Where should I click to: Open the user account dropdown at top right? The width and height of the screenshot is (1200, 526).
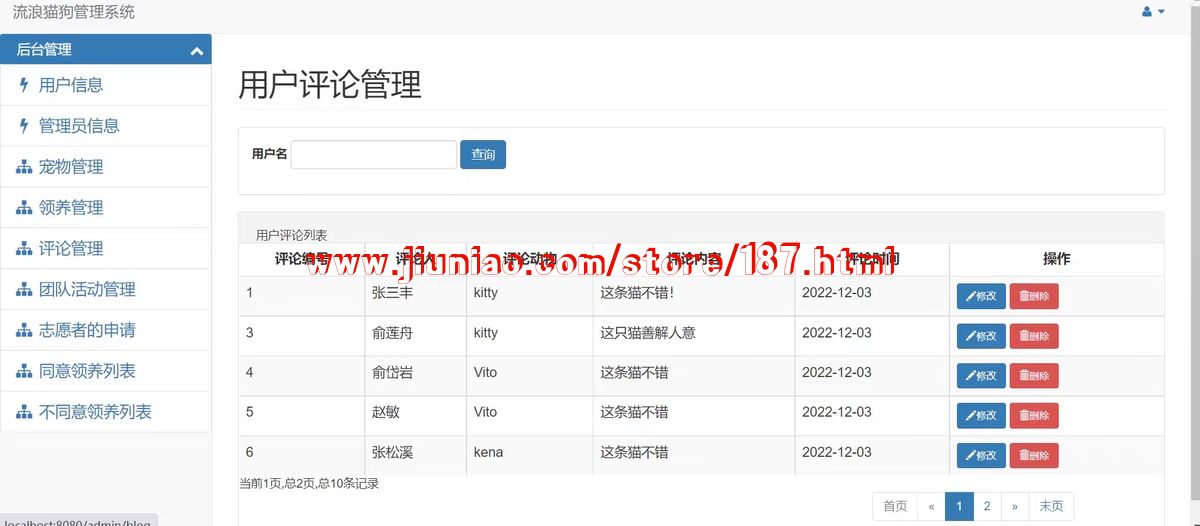1152,12
